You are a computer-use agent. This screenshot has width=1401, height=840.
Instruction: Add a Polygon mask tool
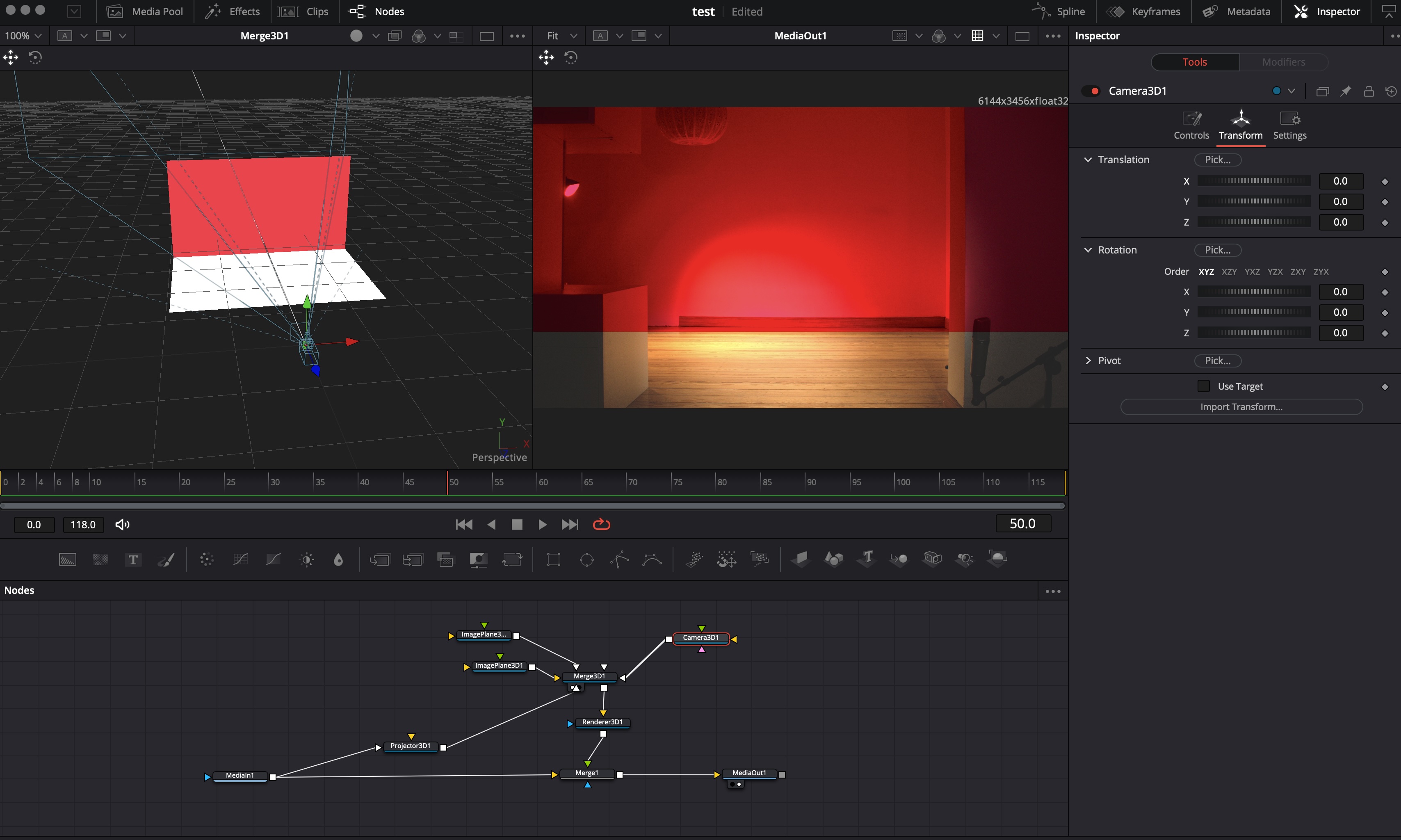coord(620,560)
